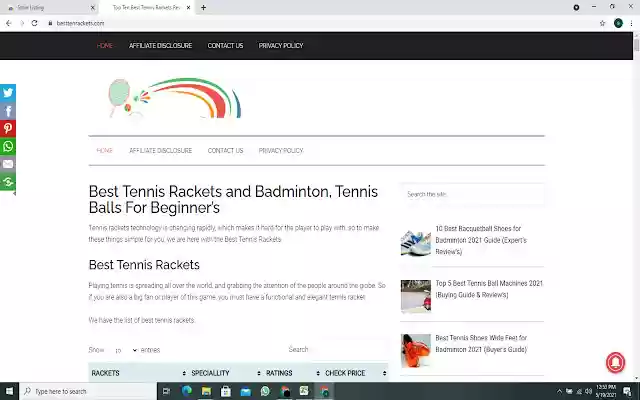Viewport: 640px width, 400px height.
Task: Open Windows notification center
Action: (x=627, y=392)
